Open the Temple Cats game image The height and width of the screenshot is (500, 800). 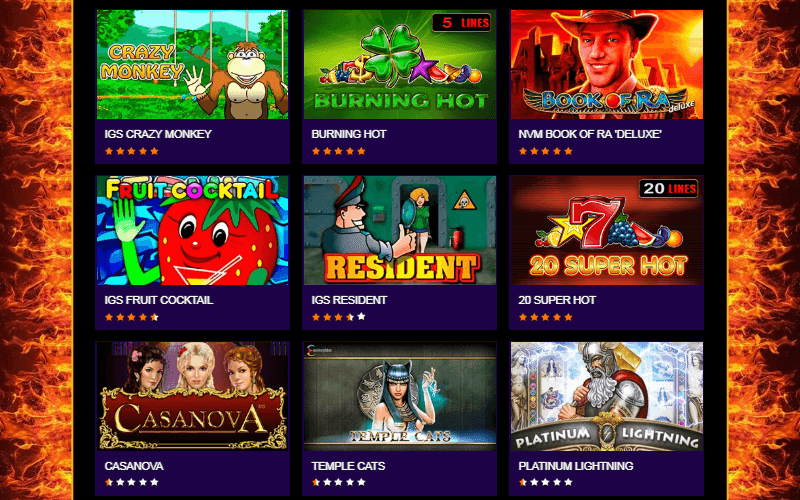pyautogui.click(x=399, y=396)
